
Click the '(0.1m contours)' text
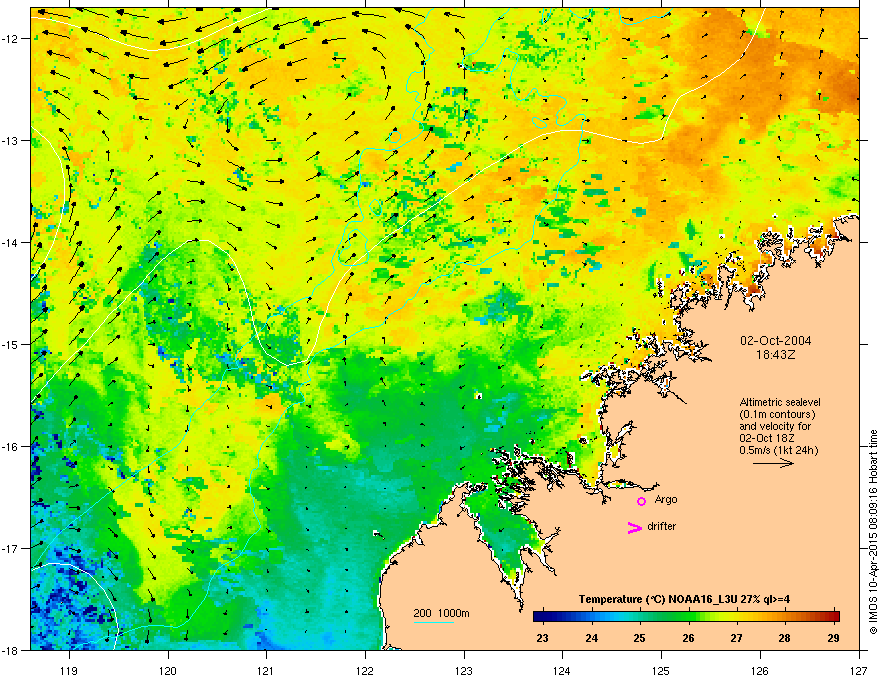pos(777,415)
